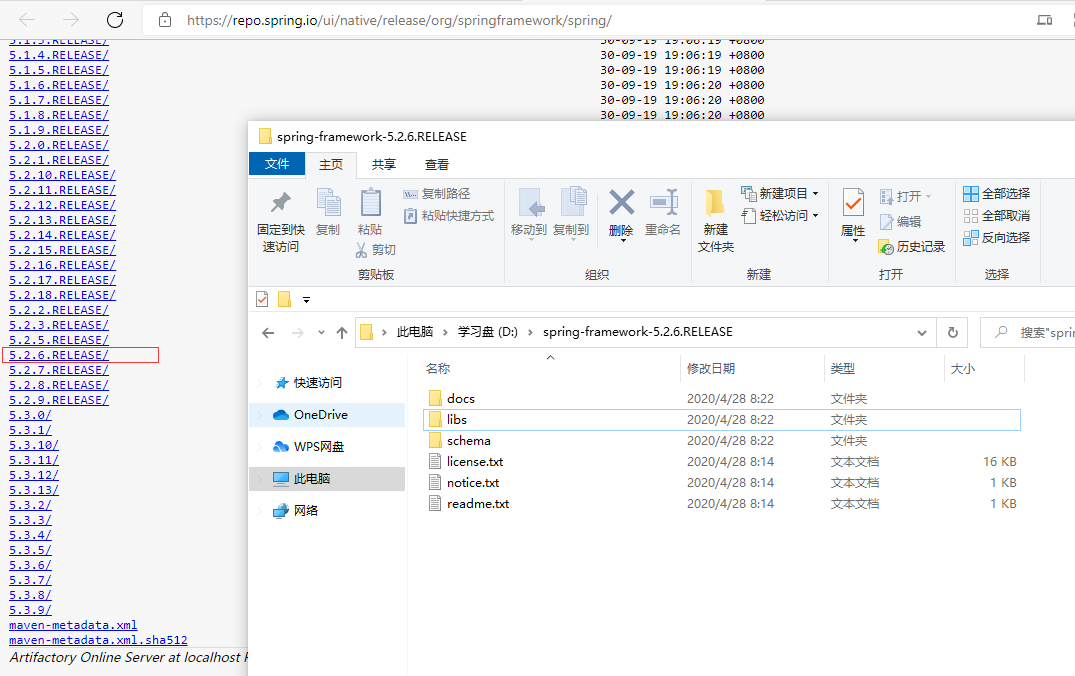Image resolution: width=1075 pixels, height=676 pixels.
Task: Select the libs folder
Action: coord(722,420)
